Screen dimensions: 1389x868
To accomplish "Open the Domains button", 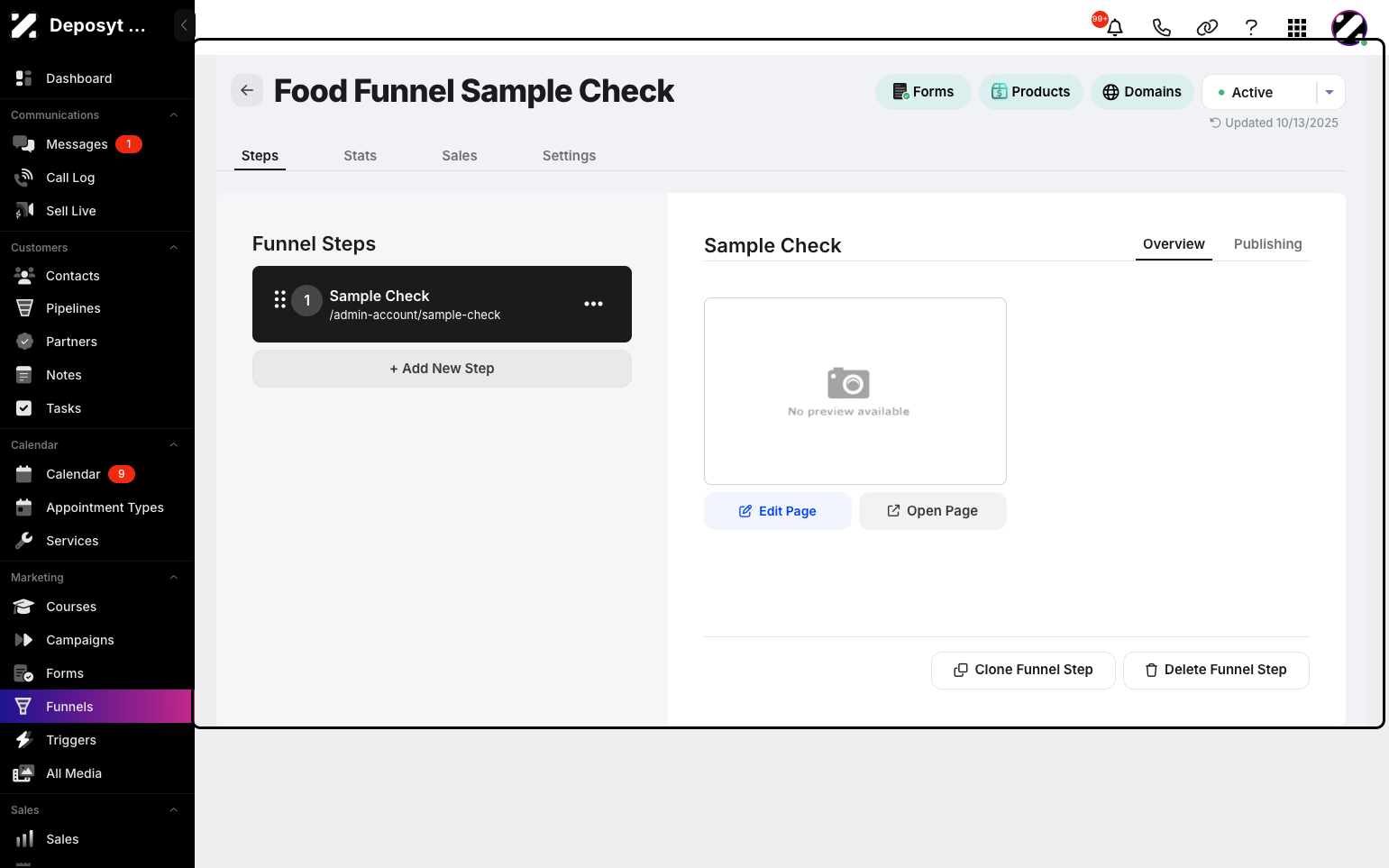I will 1142,92.
